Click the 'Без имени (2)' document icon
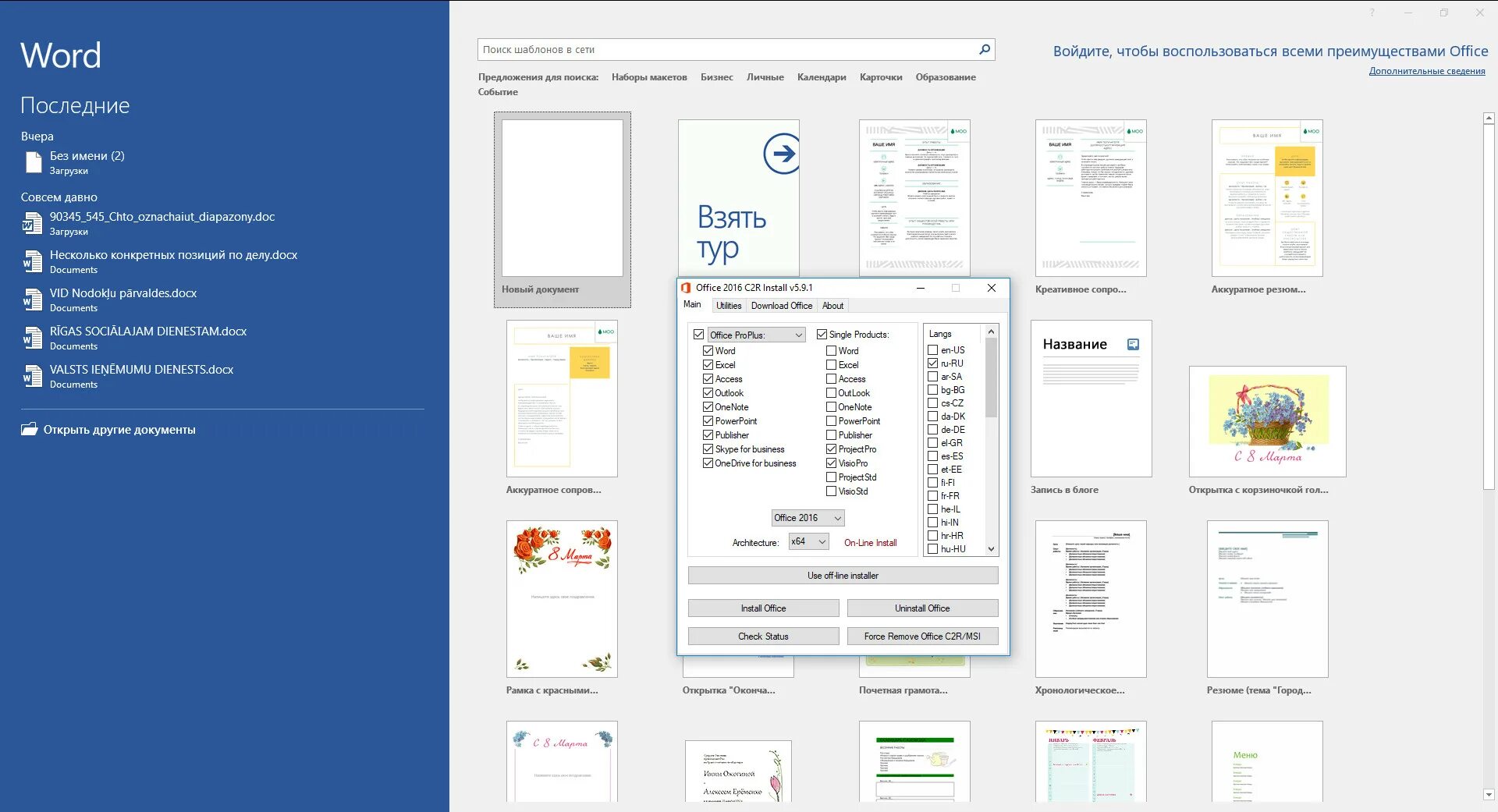Image resolution: width=1498 pixels, height=812 pixels. coord(34,162)
